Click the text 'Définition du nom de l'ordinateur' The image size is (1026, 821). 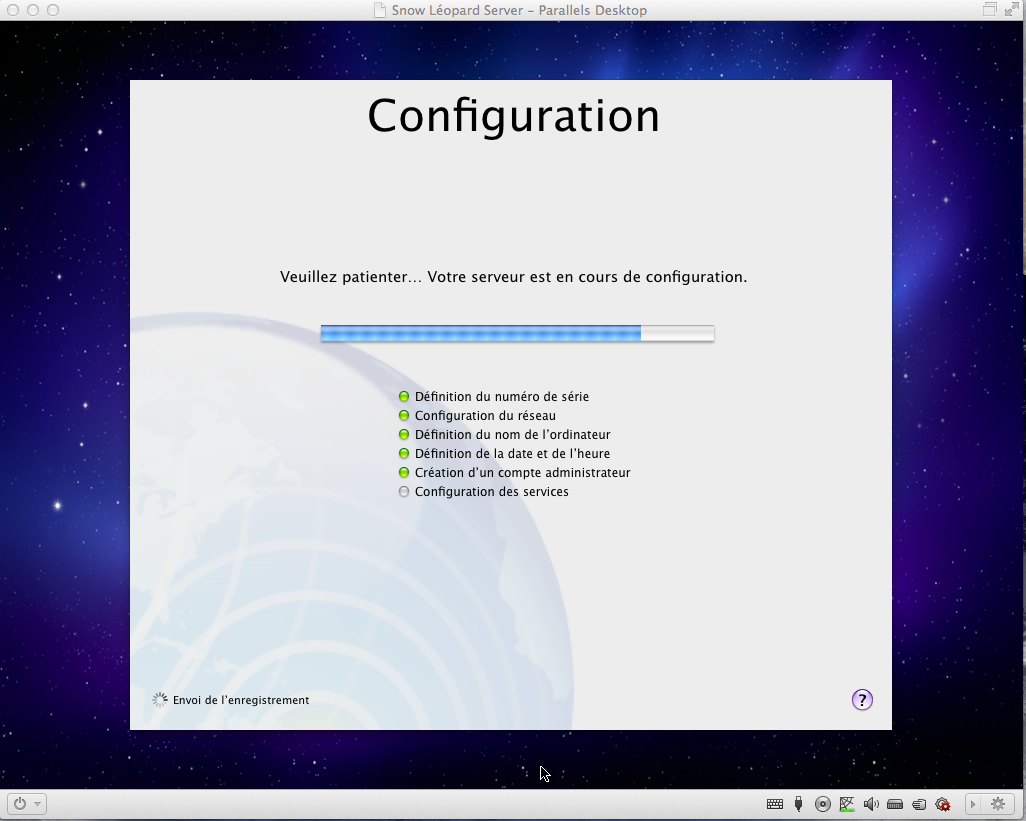512,434
